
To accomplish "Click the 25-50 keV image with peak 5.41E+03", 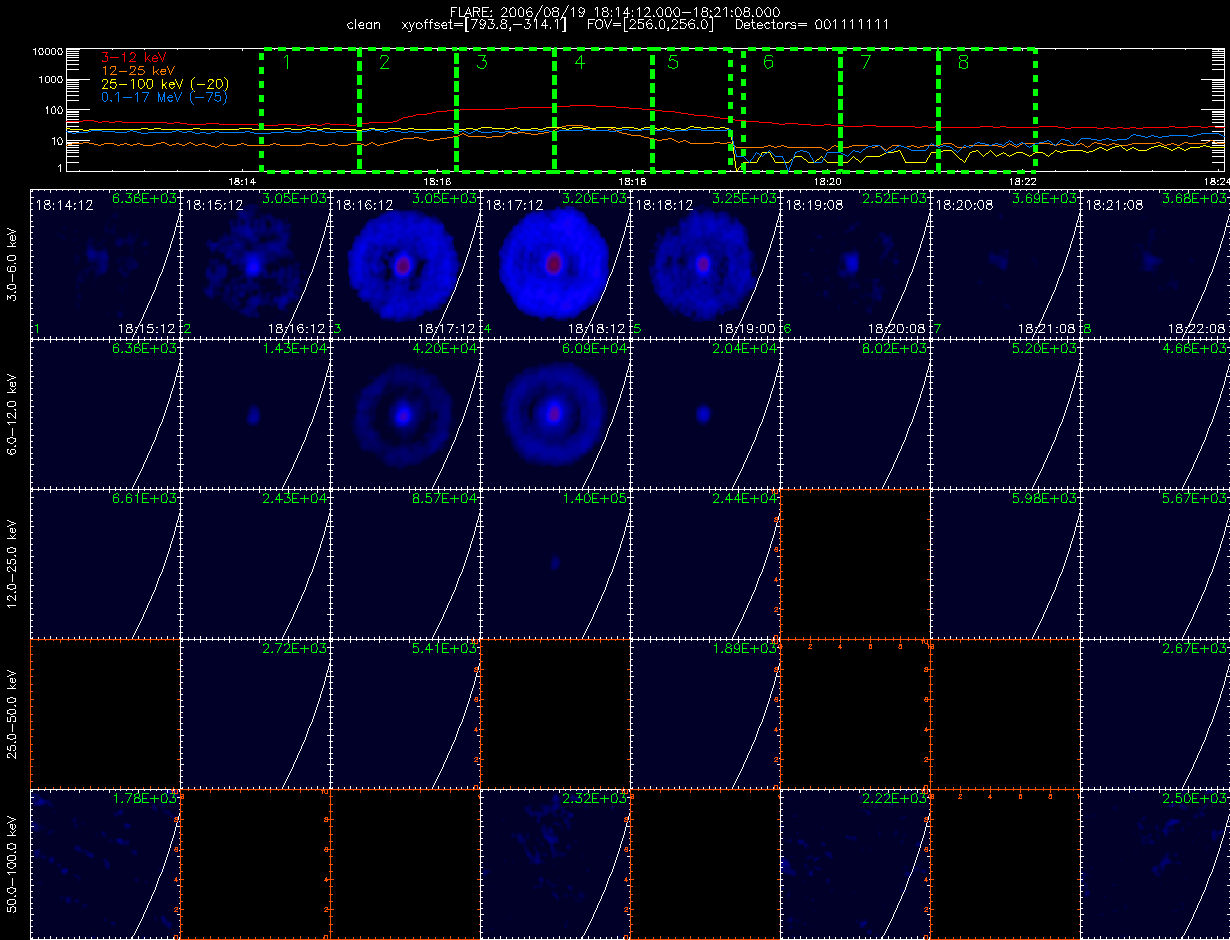I will coord(405,713).
